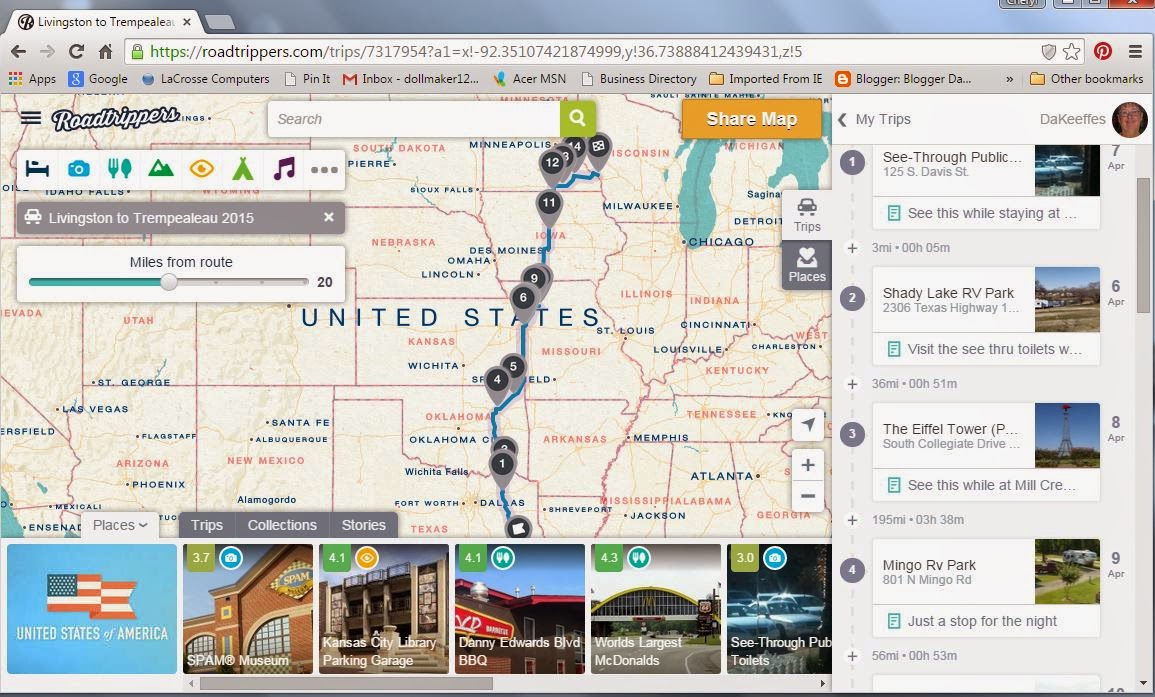This screenshot has height=697, width=1155.
Task: Open the Trips car panel button
Action: click(x=807, y=215)
